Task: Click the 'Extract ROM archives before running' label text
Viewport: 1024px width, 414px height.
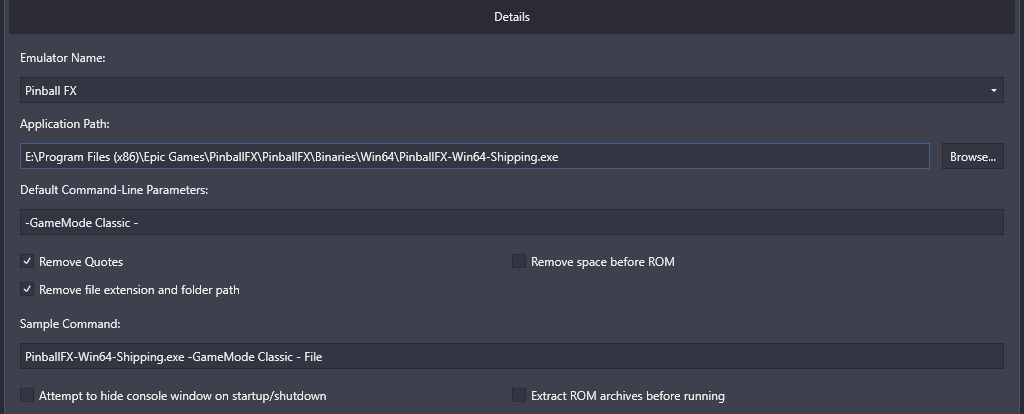Action: [628, 396]
